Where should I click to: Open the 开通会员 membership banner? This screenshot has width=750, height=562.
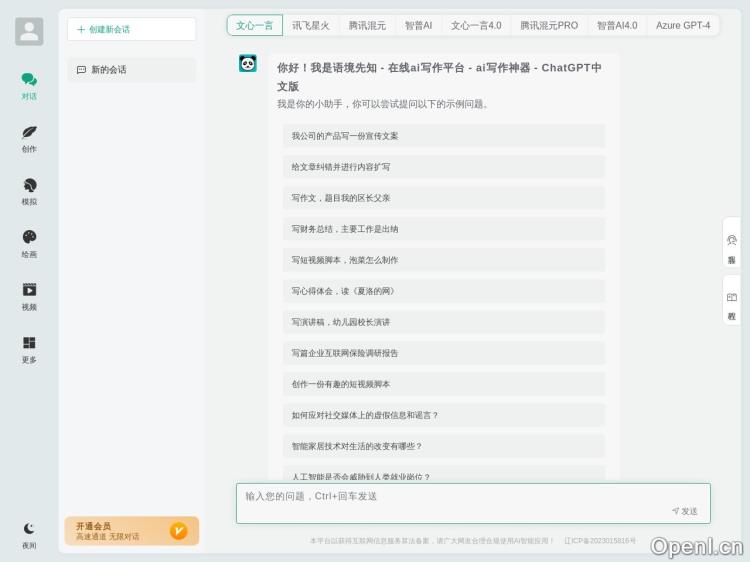[x=132, y=531]
